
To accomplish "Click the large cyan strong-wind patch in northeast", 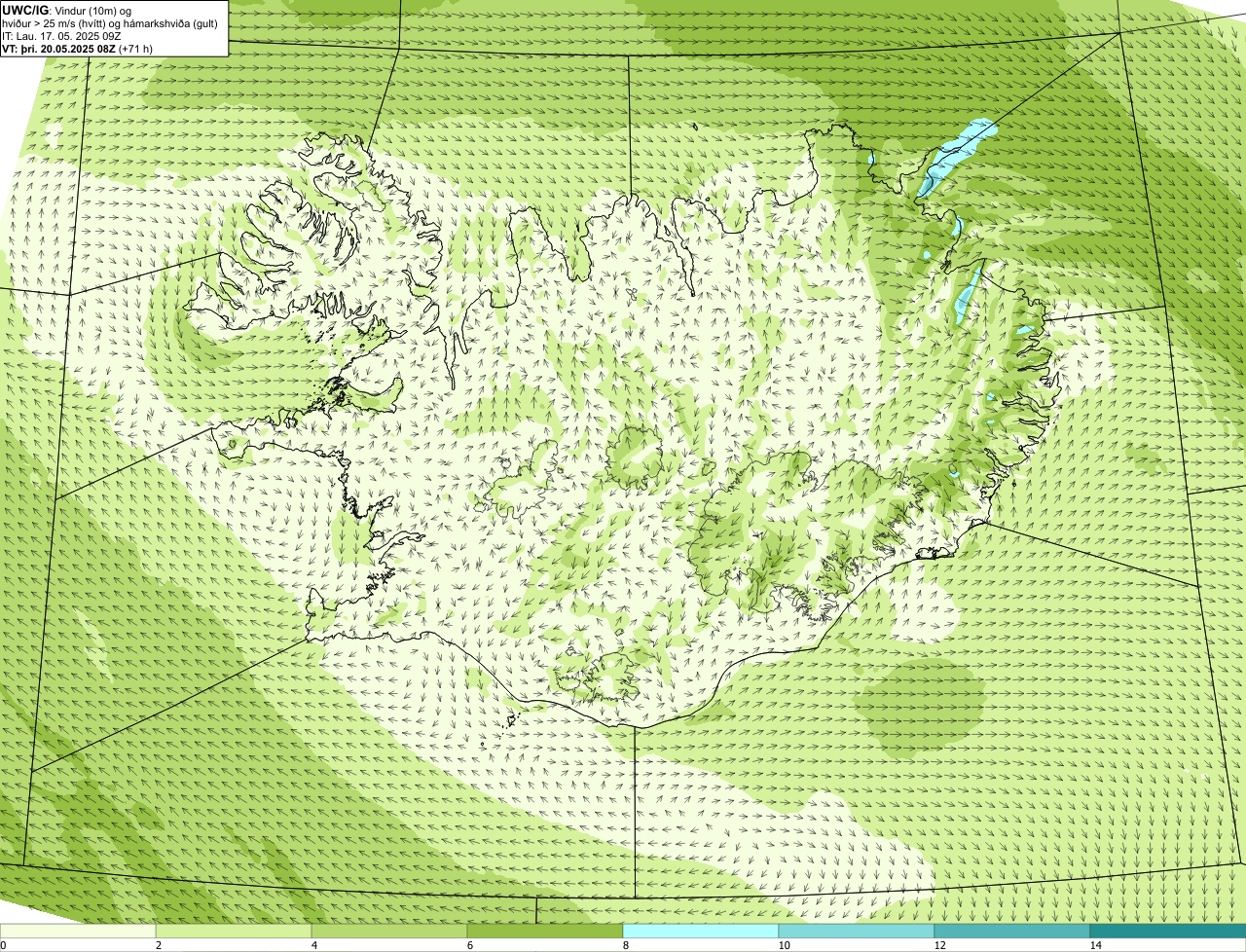I will pos(957,156).
